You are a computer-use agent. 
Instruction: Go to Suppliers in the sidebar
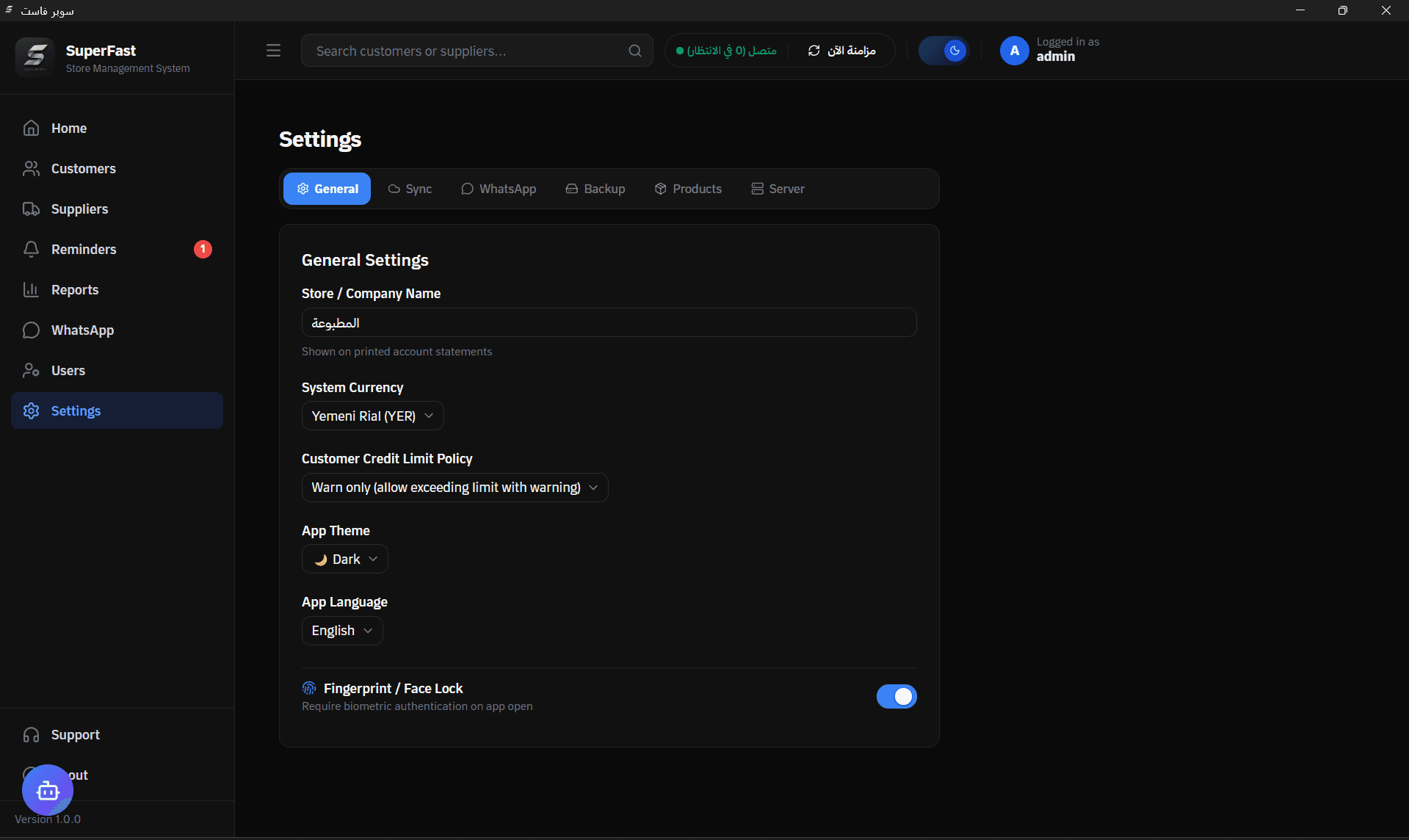point(117,209)
